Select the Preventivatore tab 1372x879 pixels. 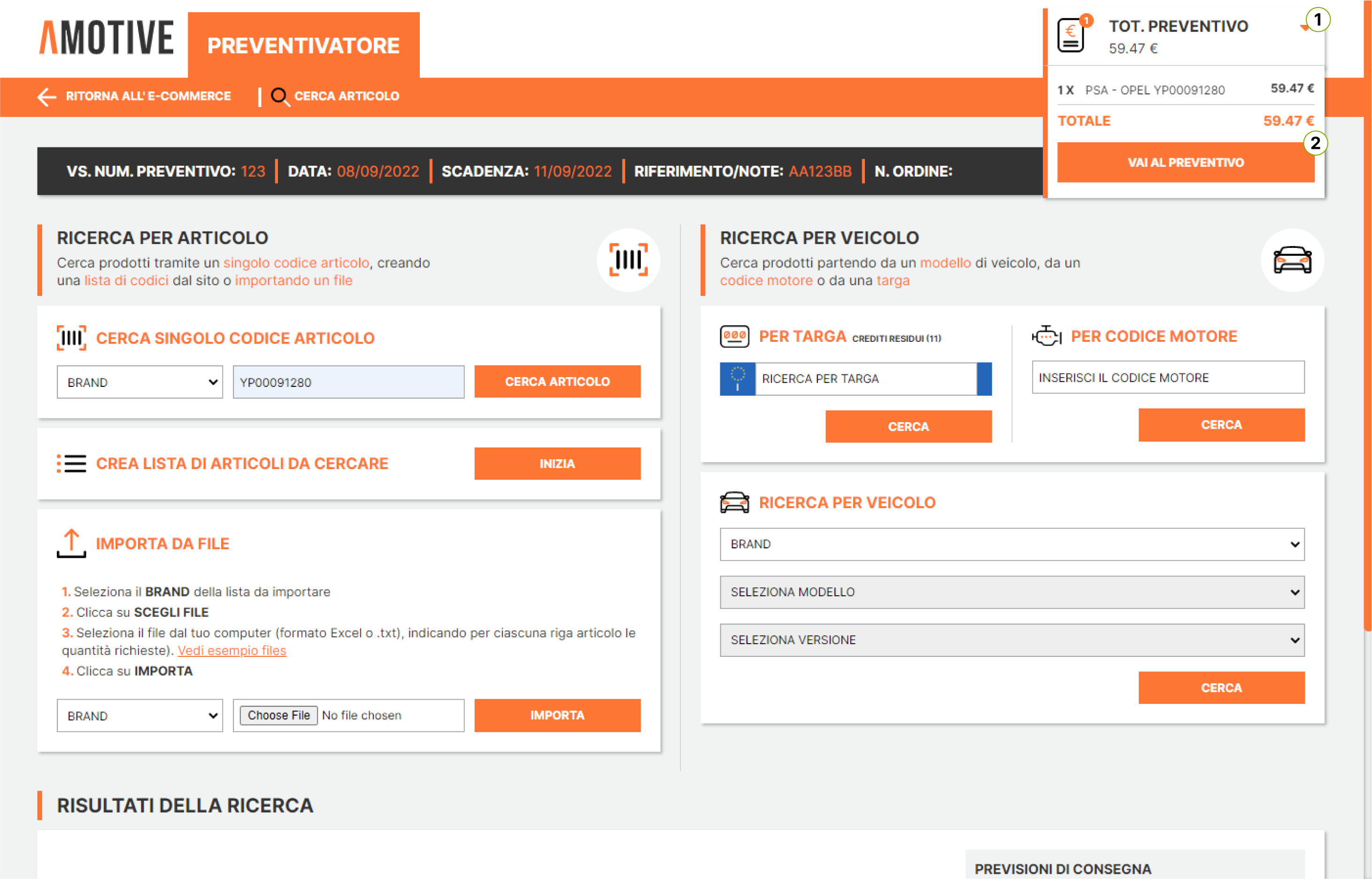303,46
